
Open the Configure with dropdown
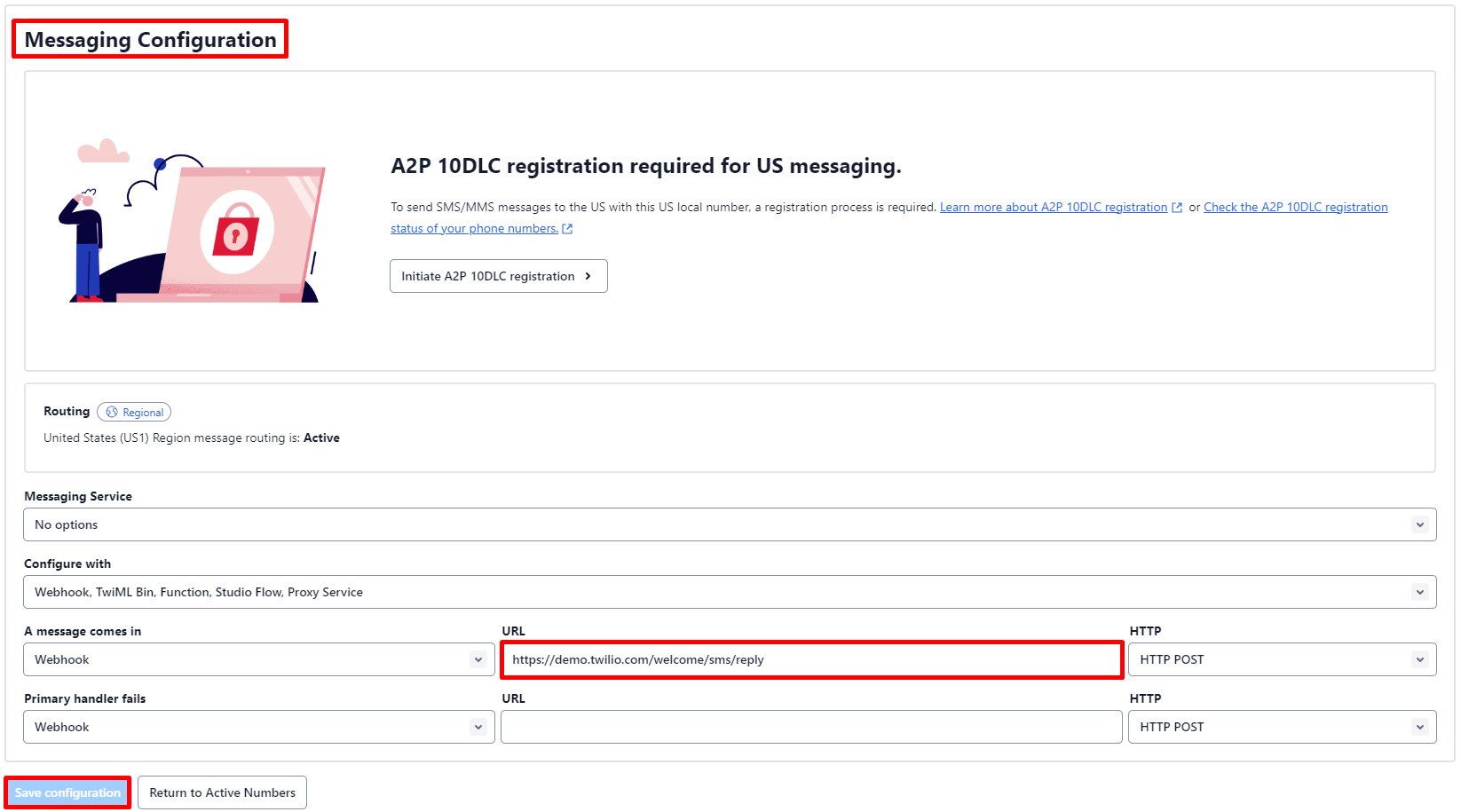[729, 592]
